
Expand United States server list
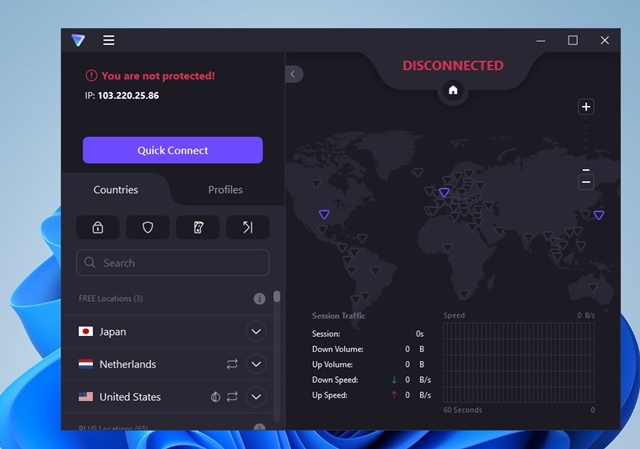coord(256,397)
